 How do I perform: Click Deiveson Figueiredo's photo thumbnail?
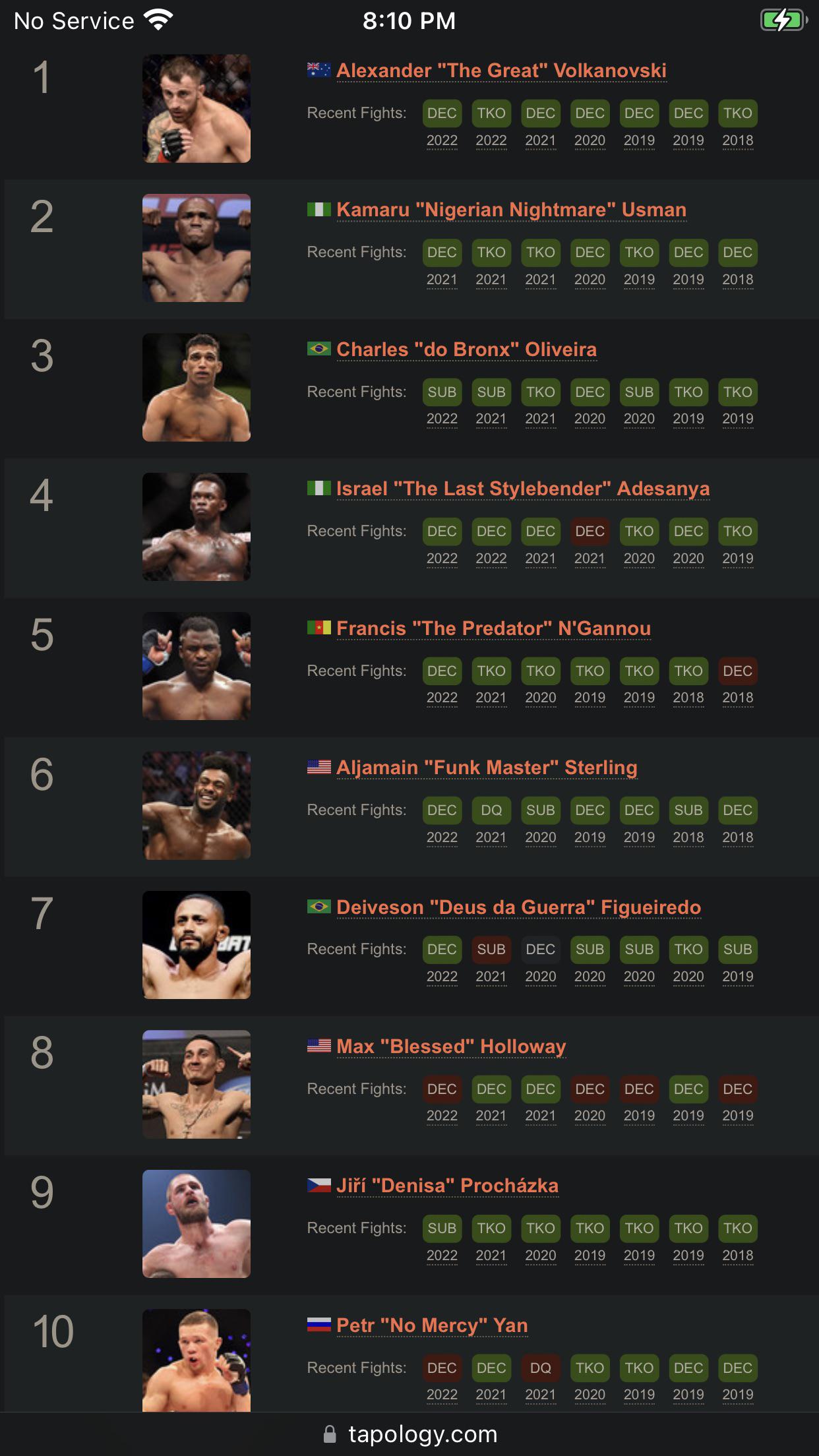197,946
